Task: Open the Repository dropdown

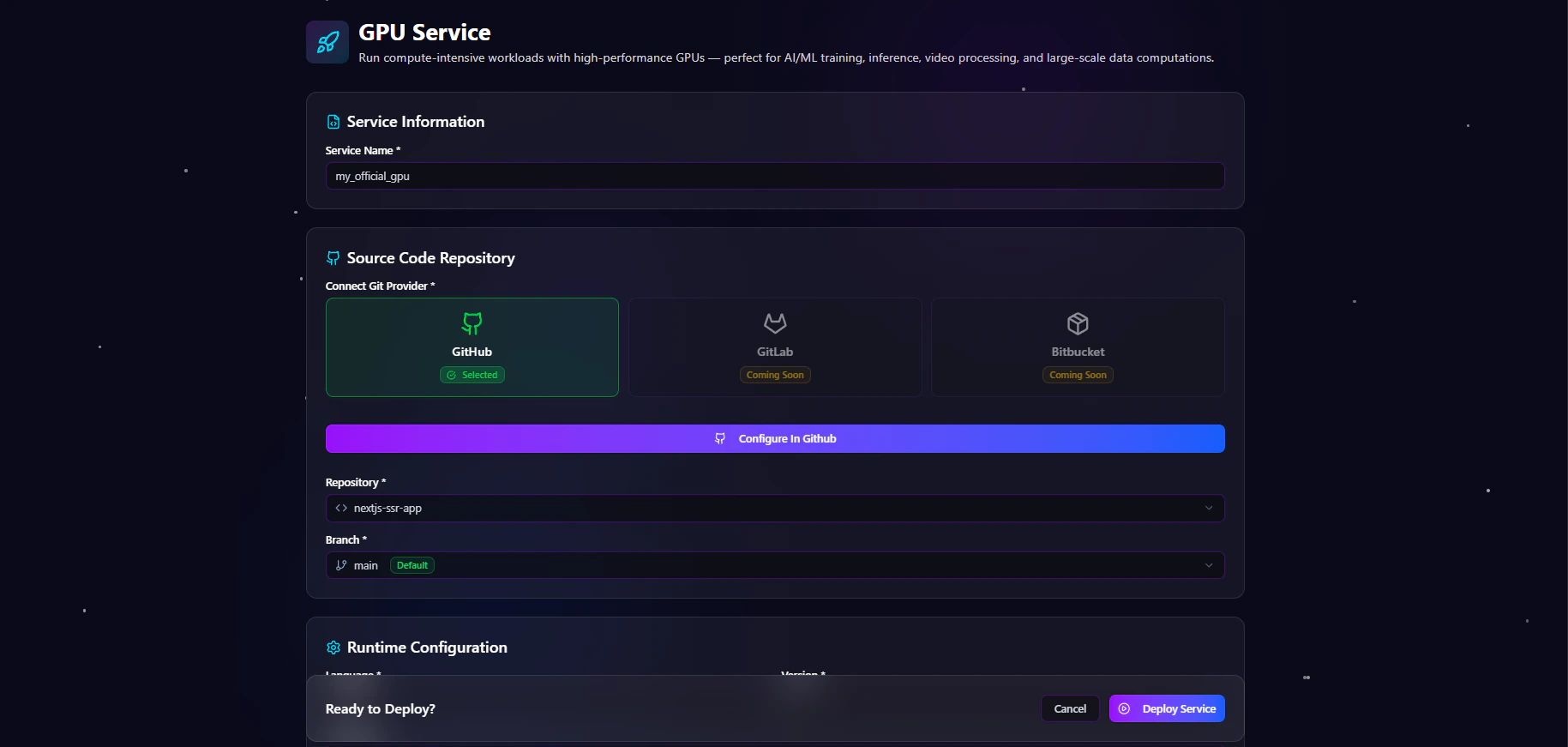Action: [775, 508]
